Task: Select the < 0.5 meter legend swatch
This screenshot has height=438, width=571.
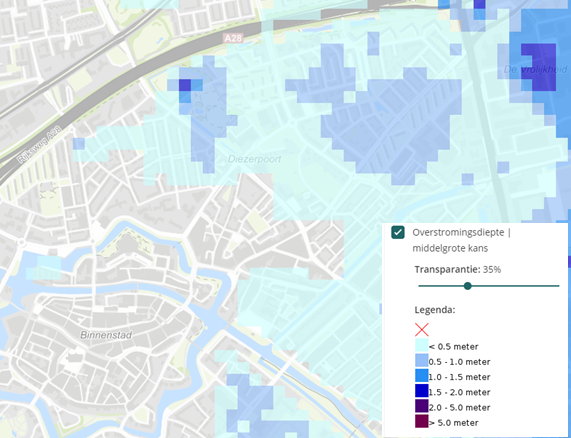Action: point(422,345)
